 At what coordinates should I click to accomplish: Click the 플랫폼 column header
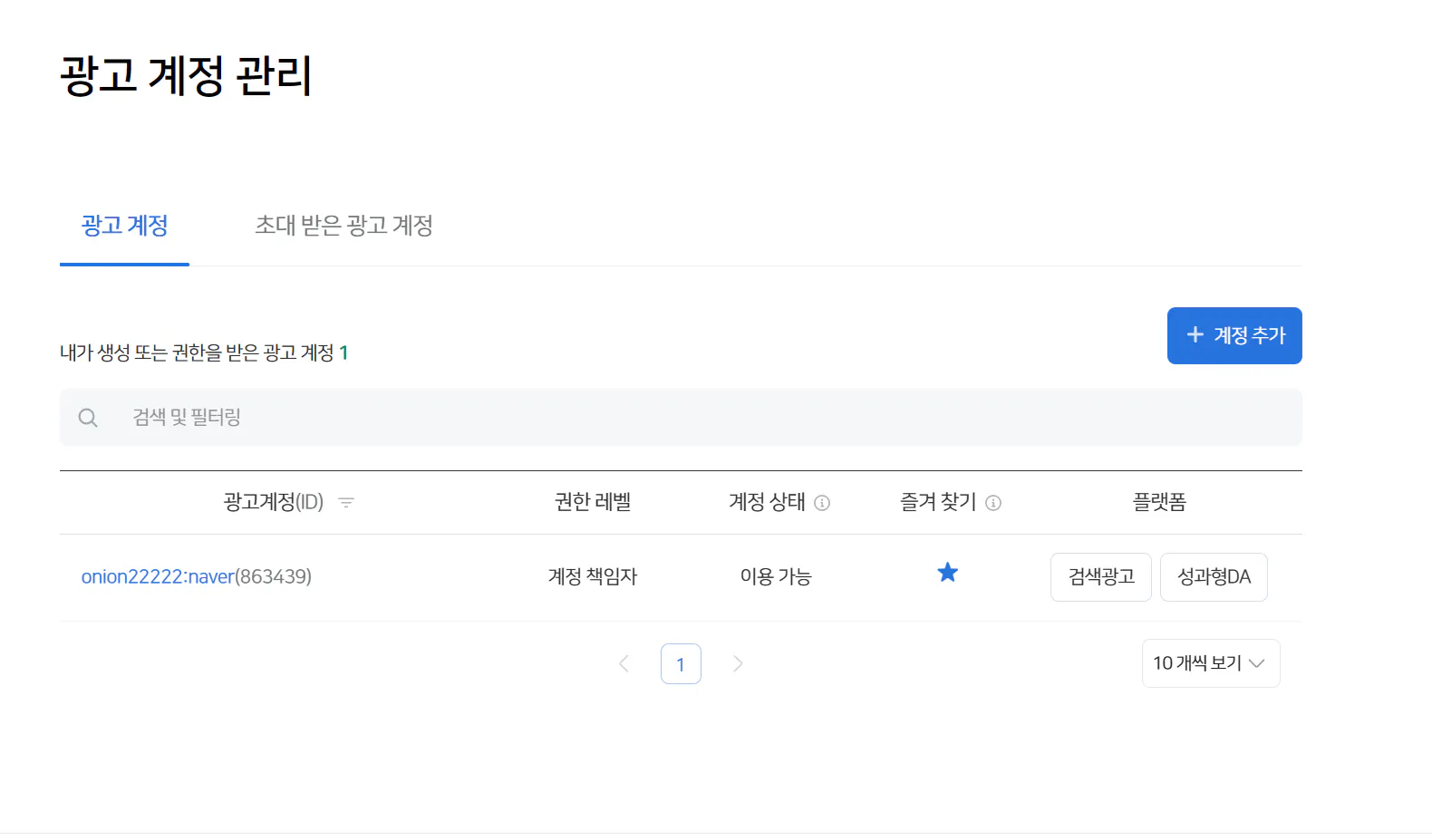coord(1159,502)
